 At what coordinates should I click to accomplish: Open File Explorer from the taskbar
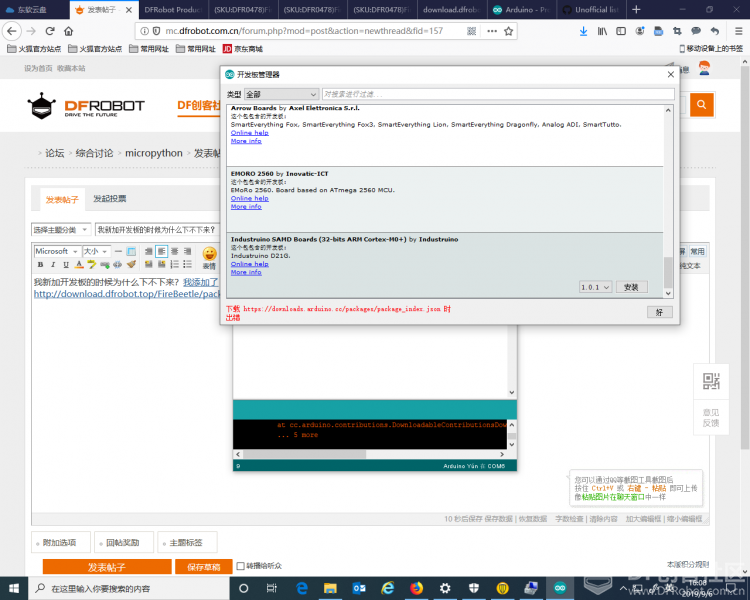(x=330, y=588)
